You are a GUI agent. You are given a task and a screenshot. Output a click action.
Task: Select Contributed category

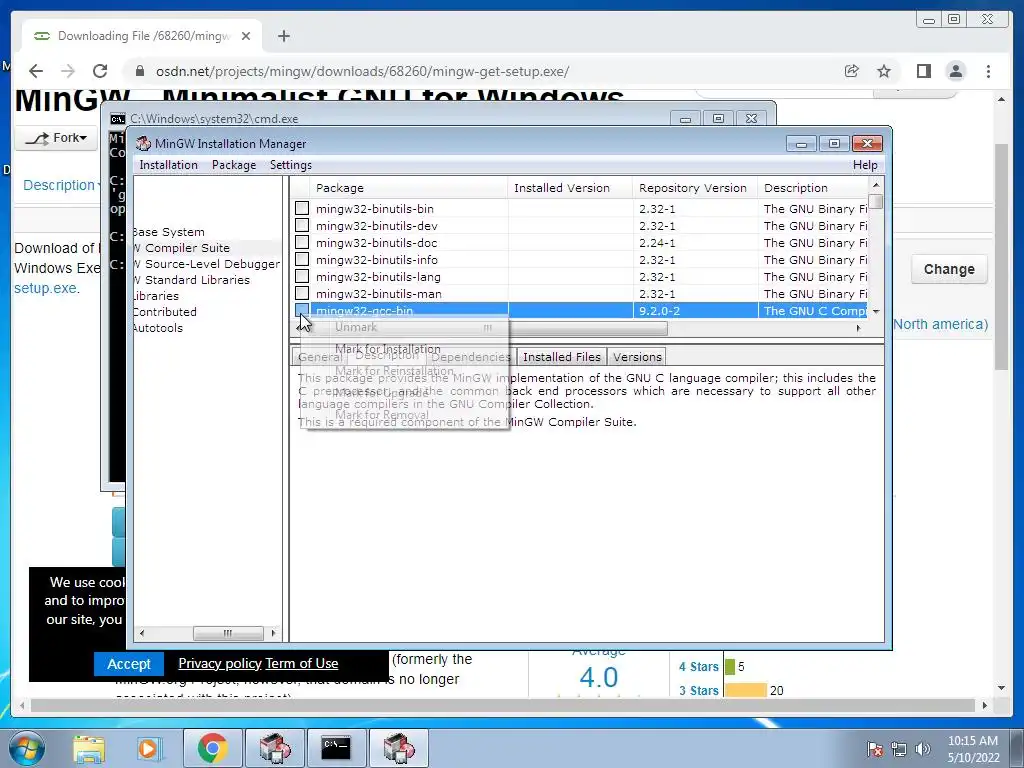pyautogui.click(x=165, y=312)
